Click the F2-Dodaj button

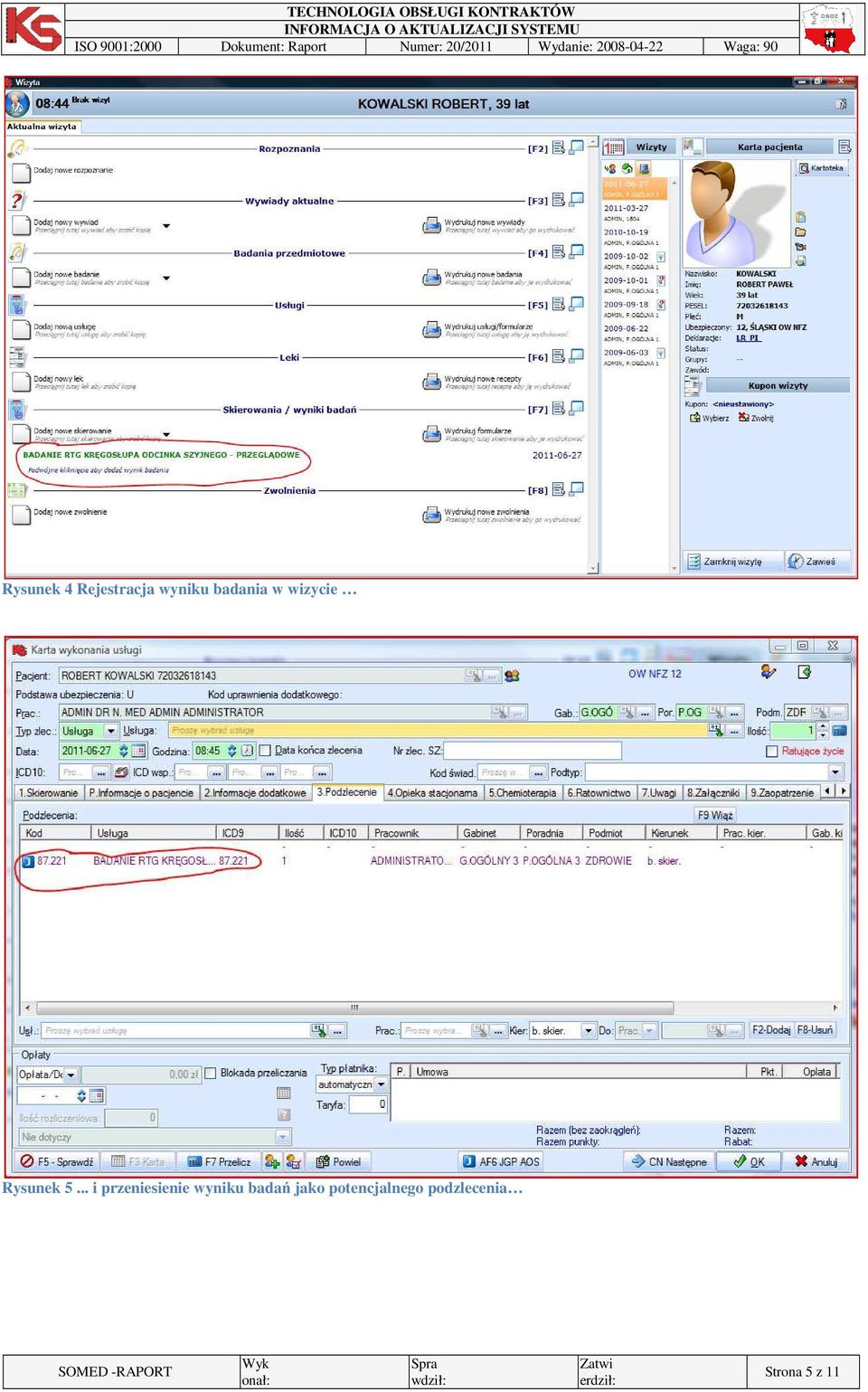[x=771, y=1030]
